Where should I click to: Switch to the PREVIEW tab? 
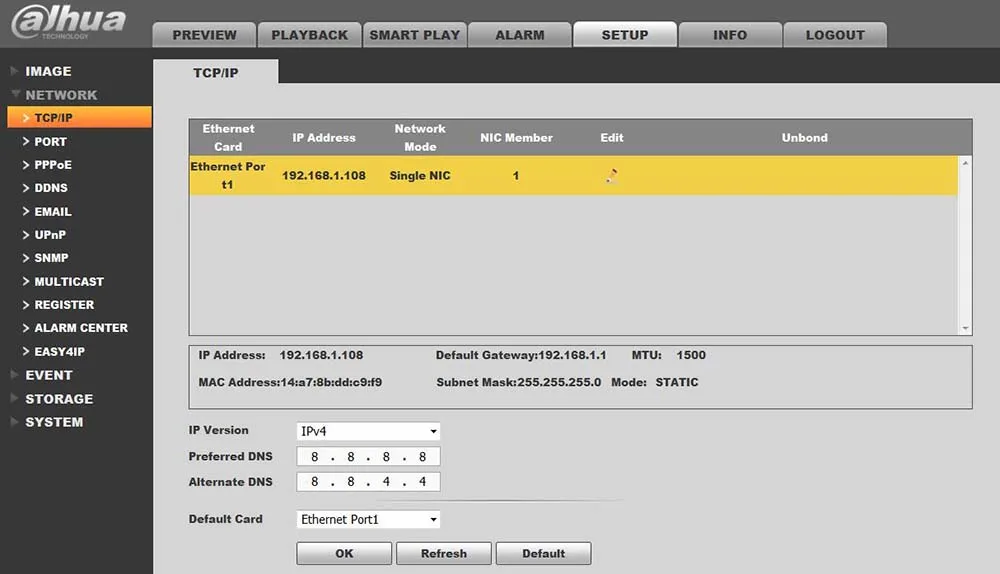204,35
